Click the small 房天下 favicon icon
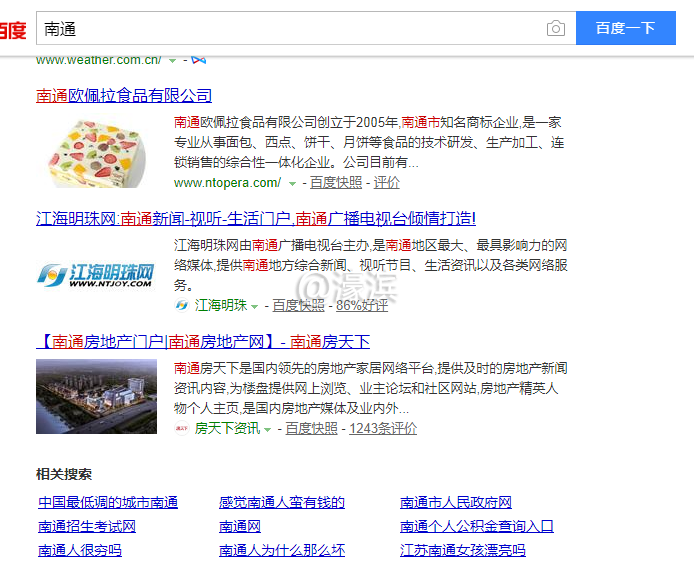The width and height of the screenshot is (694, 579). (181, 428)
